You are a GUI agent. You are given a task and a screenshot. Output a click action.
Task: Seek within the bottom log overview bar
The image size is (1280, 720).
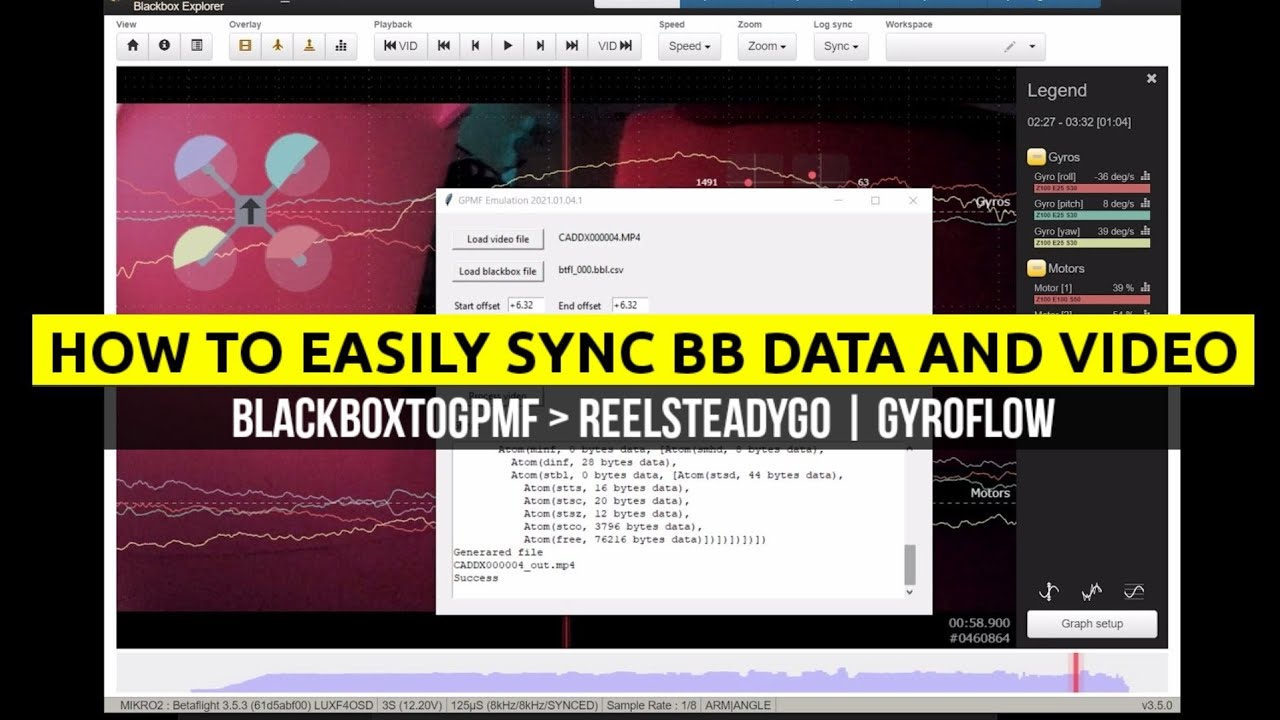[641, 672]
